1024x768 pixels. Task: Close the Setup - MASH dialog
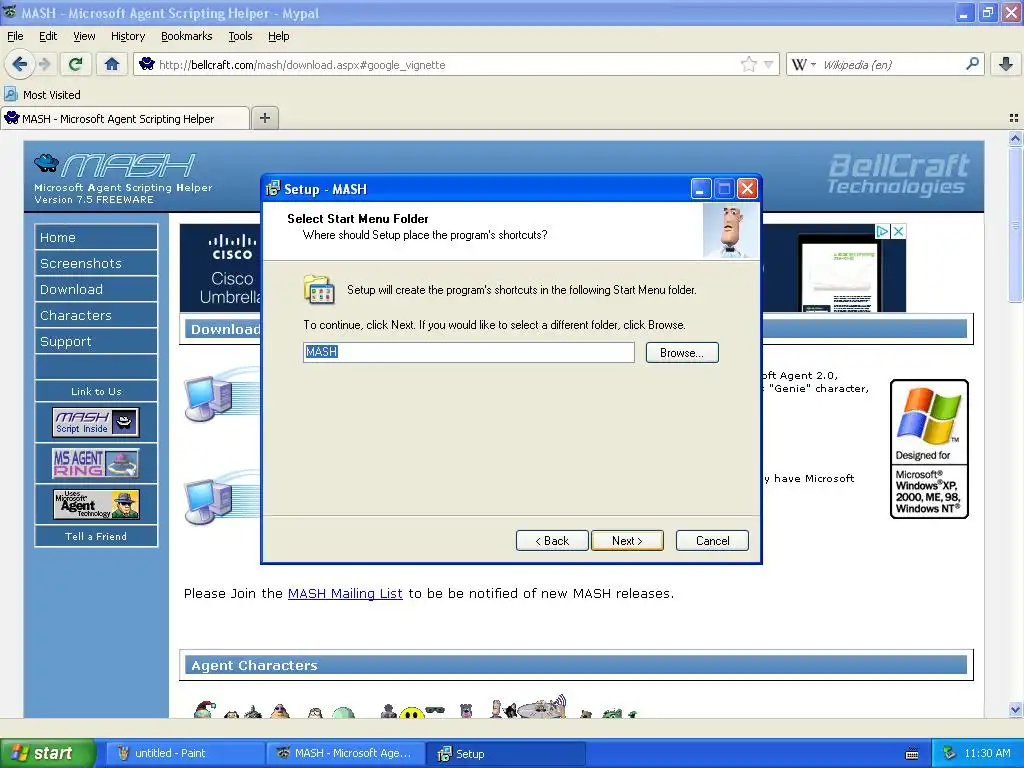tap(747, 189)
